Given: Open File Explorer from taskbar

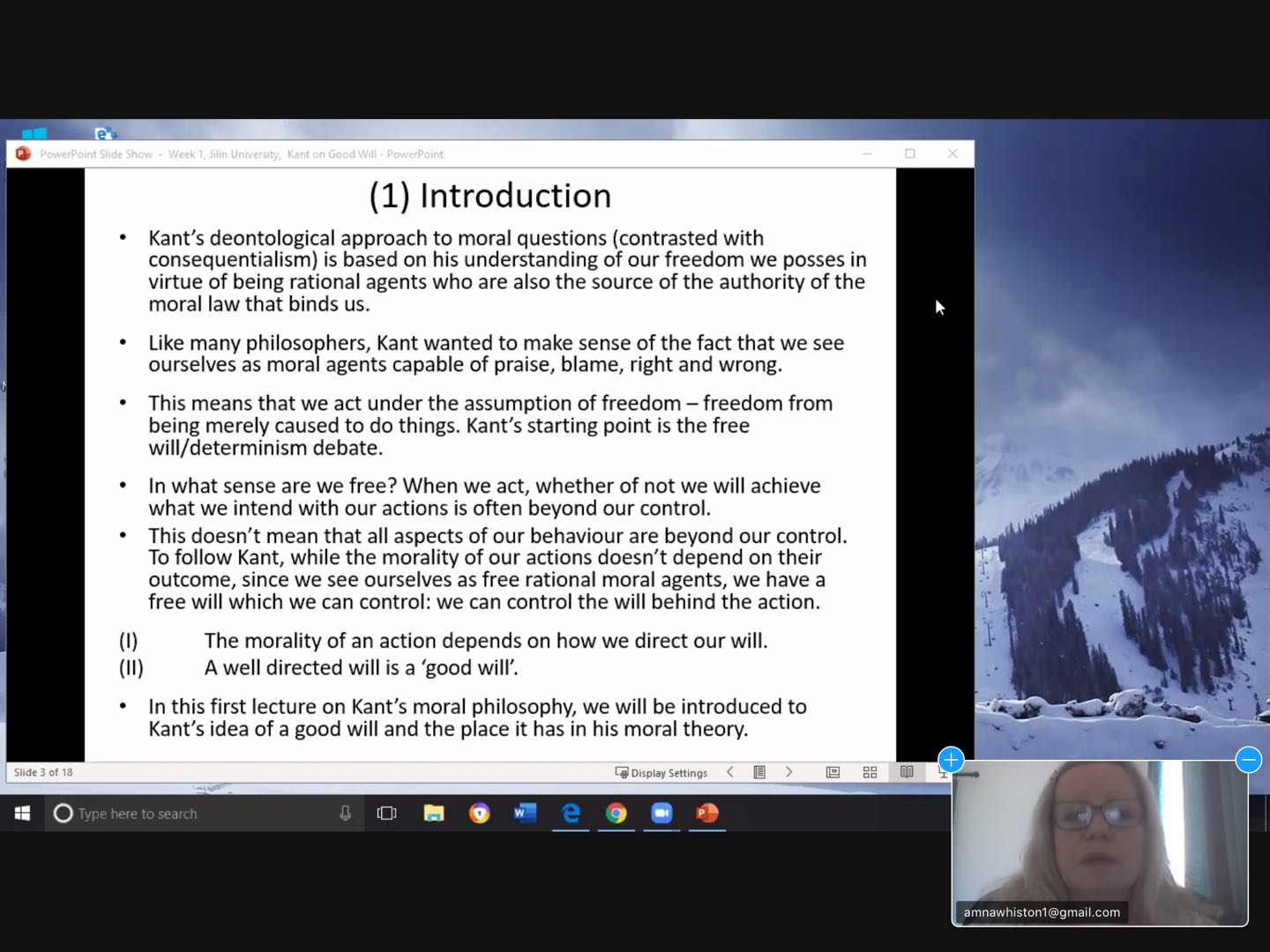Looking at the screenshot, I should (433, 814).
